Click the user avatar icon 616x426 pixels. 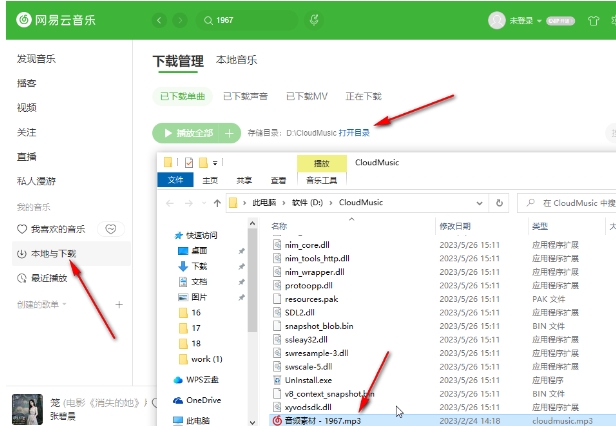pos(497,20)
